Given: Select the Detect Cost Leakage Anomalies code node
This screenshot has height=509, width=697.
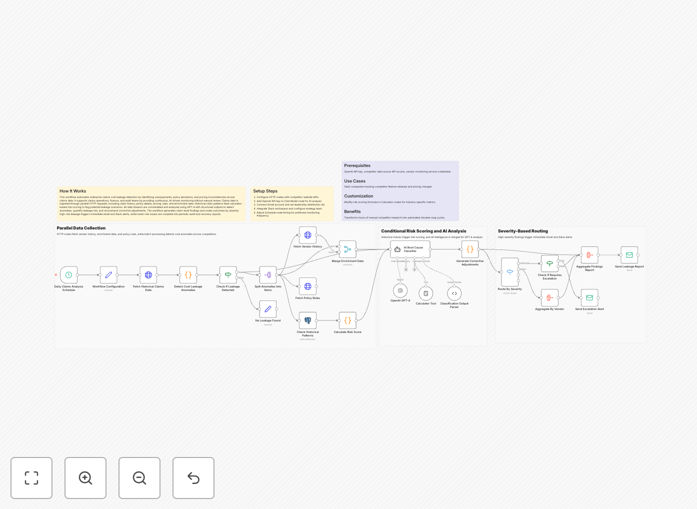Looking at the screenshot, I should tap(188, 275).
